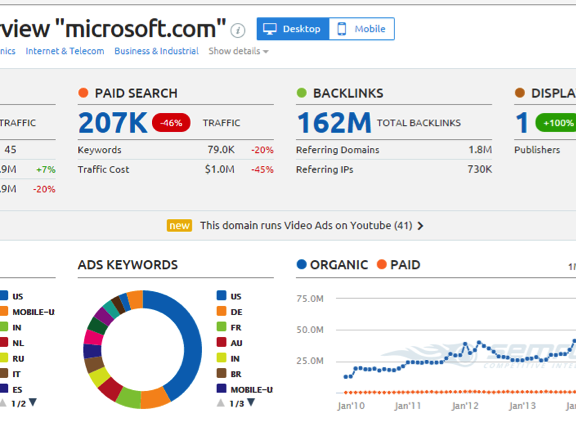Switch to Mobile view

click(x=362, y=29)
